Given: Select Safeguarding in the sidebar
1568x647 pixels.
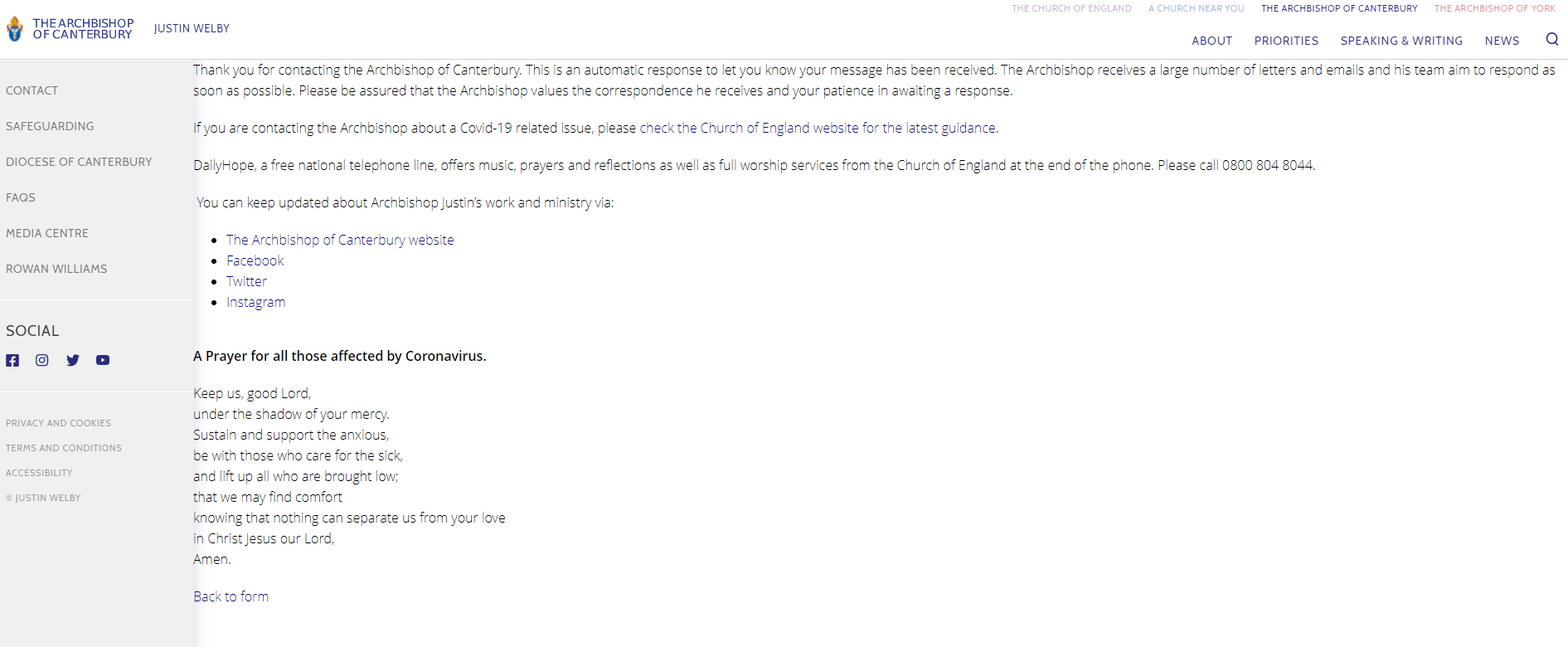Looking at the screenshot, I should 50,126.
